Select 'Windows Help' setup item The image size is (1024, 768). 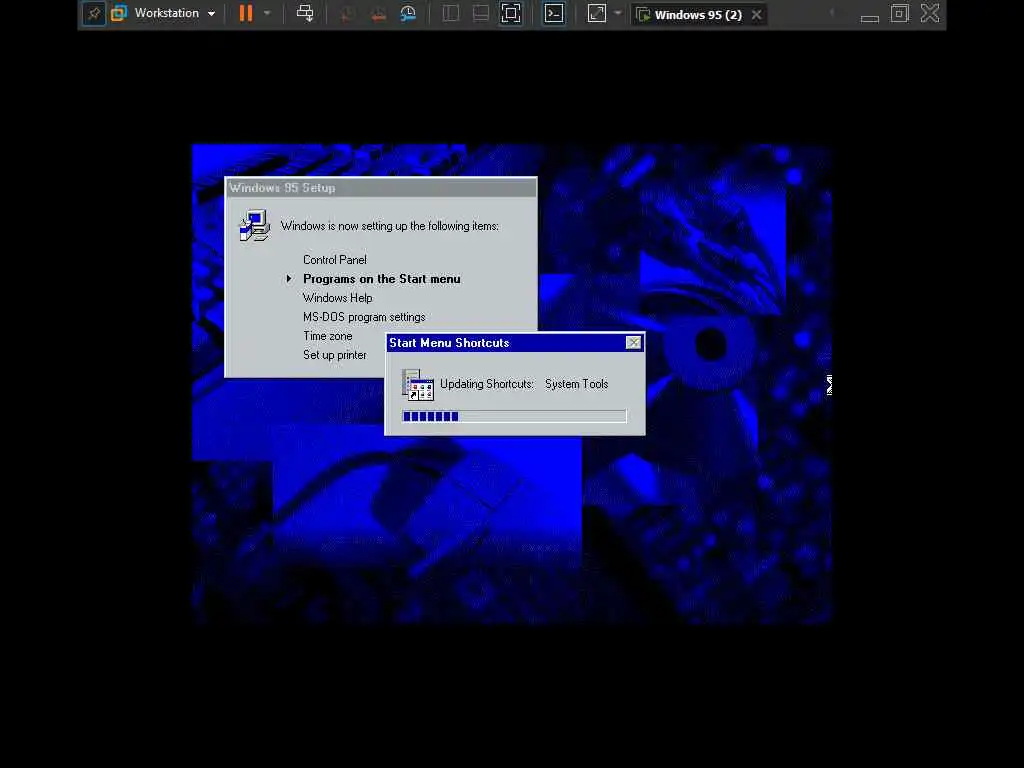[x=337, y=298]
